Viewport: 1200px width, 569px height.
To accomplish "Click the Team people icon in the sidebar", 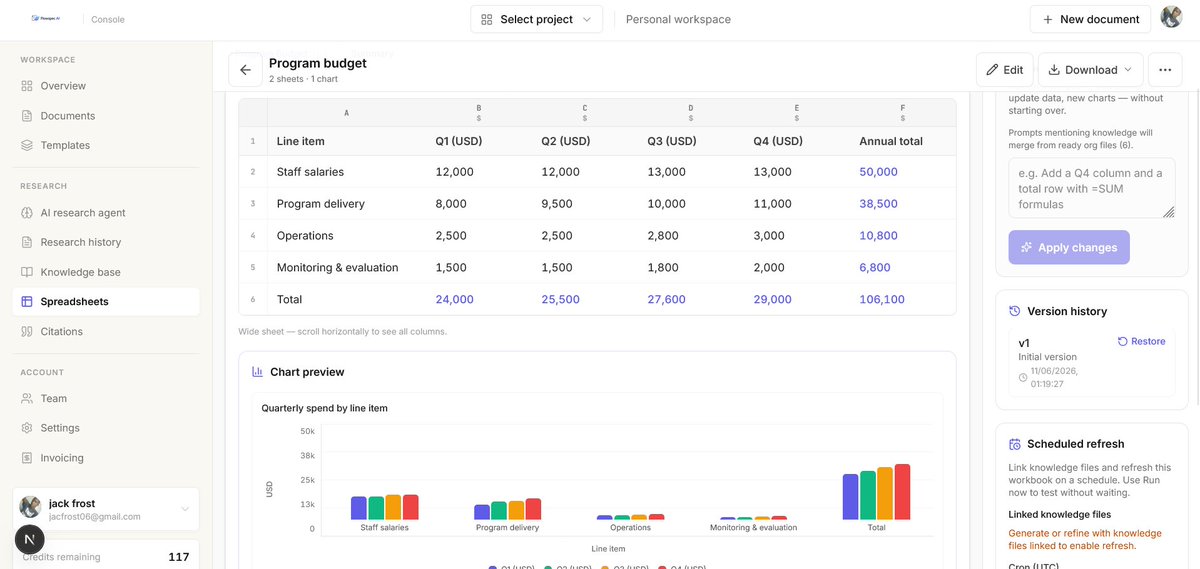I will 27,398.
